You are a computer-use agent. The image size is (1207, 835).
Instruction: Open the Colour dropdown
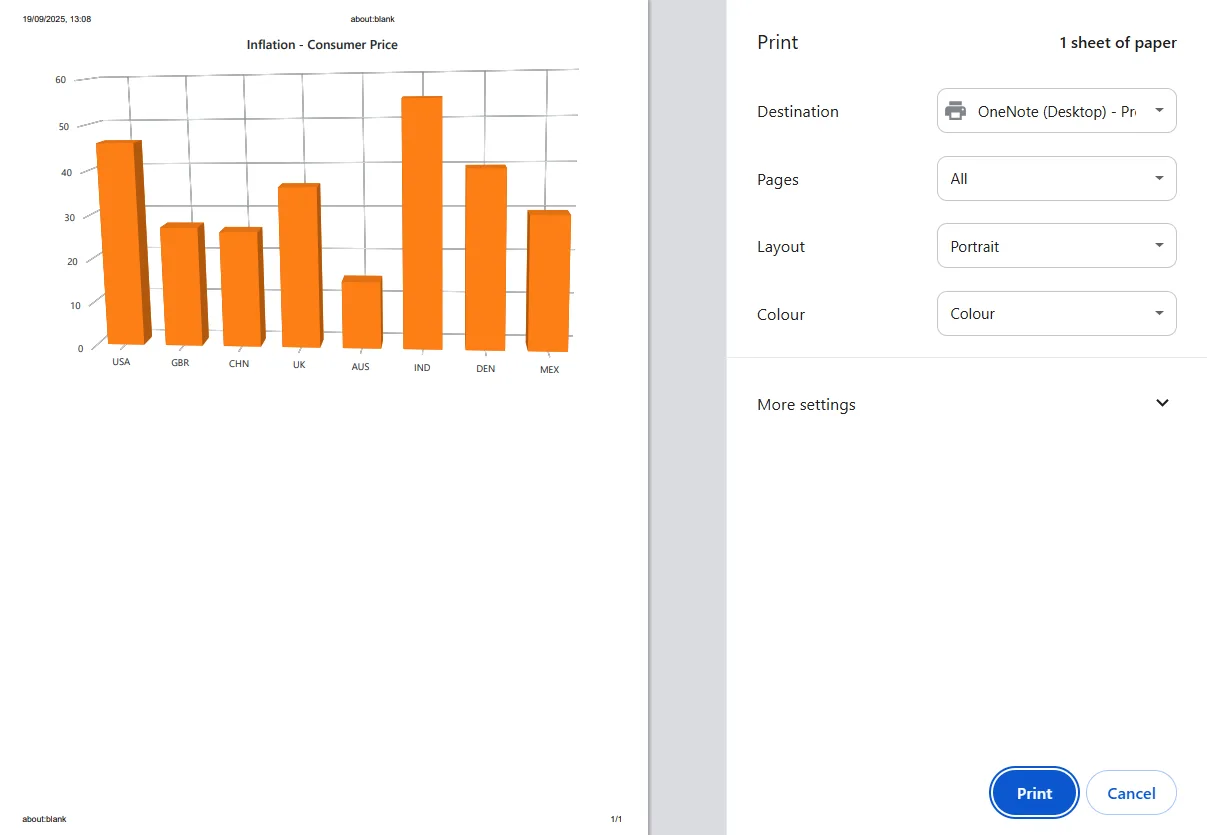tap(1056, 314)
